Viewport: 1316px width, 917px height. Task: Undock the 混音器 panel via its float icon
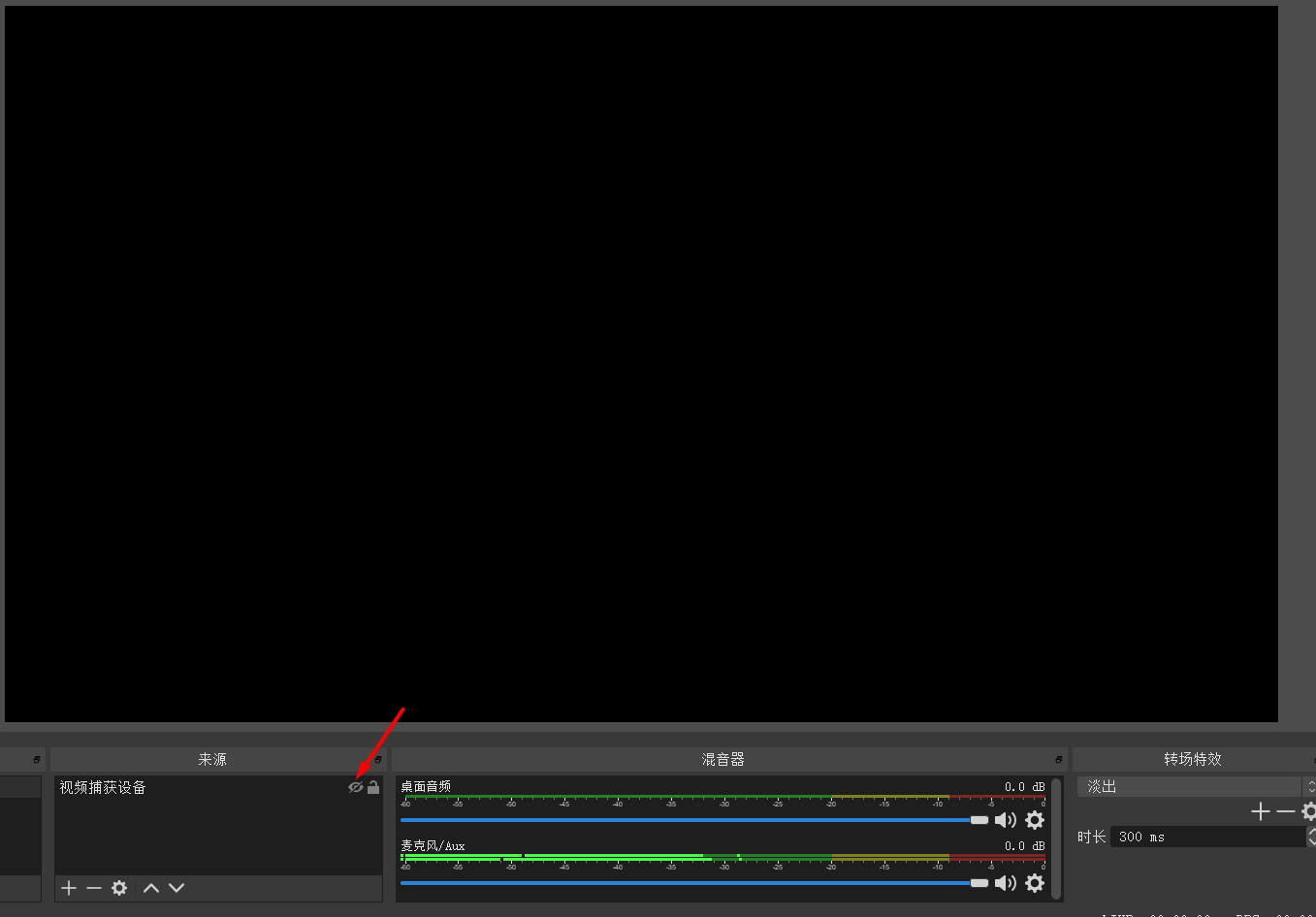1059,759
